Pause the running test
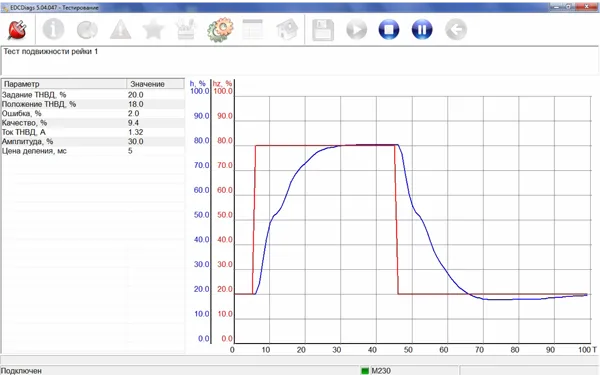Screen dimensions: 600x375 point(422,29)
